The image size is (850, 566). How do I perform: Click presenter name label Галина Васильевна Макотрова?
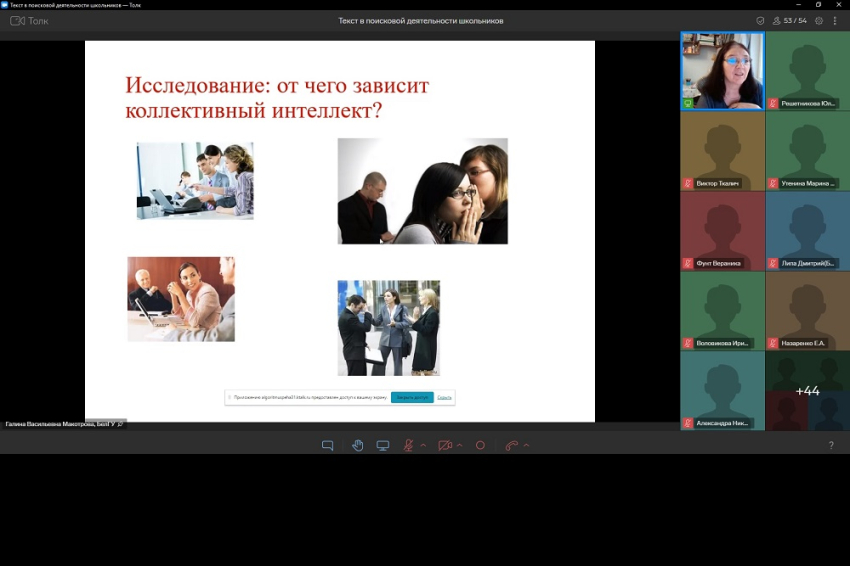pos(61,424)
